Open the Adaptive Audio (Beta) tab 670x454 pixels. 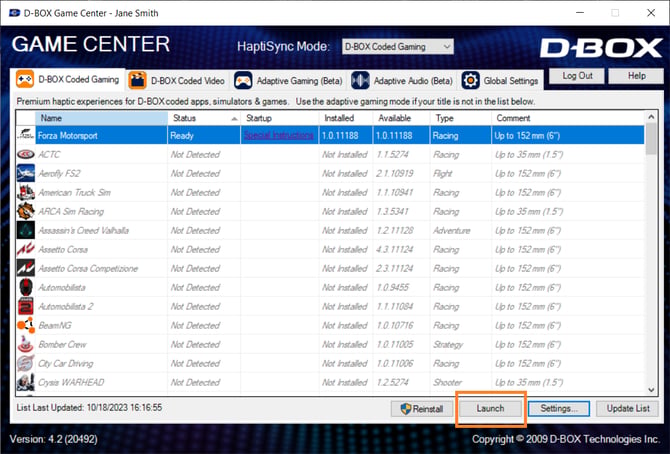point(402,80)
